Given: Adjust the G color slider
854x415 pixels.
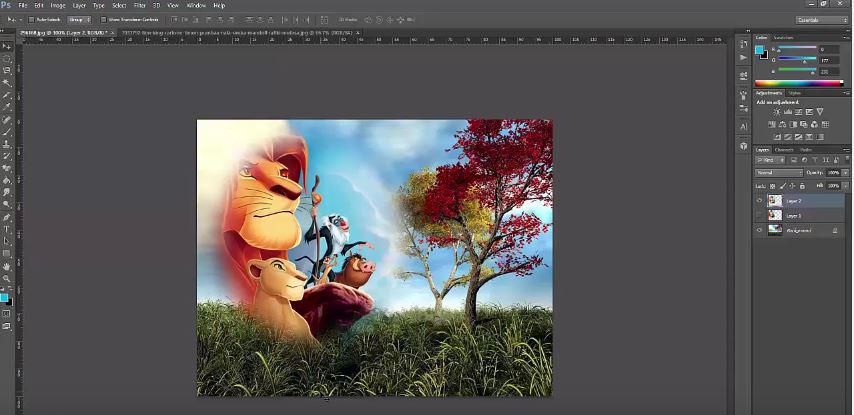Looking at the screenshot, I should pyautogui.click(x=797, y=59).
